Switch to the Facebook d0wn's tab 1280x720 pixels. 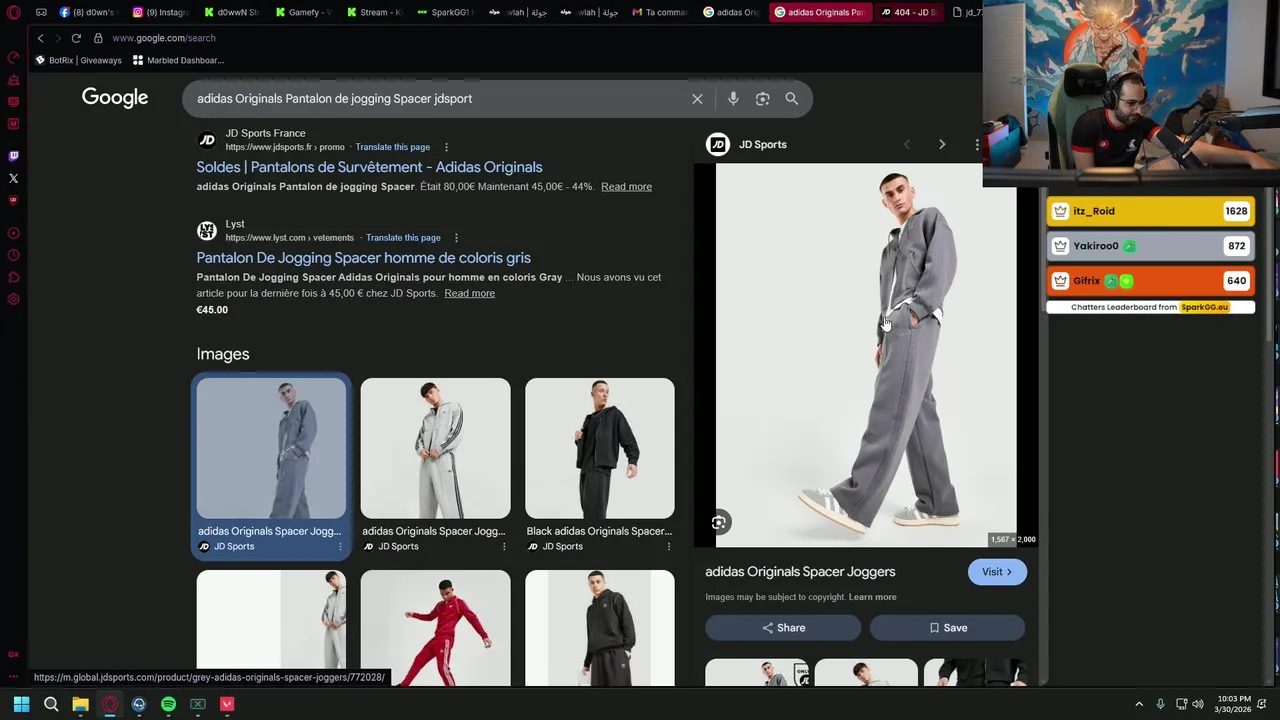click(x=88, y=12)
